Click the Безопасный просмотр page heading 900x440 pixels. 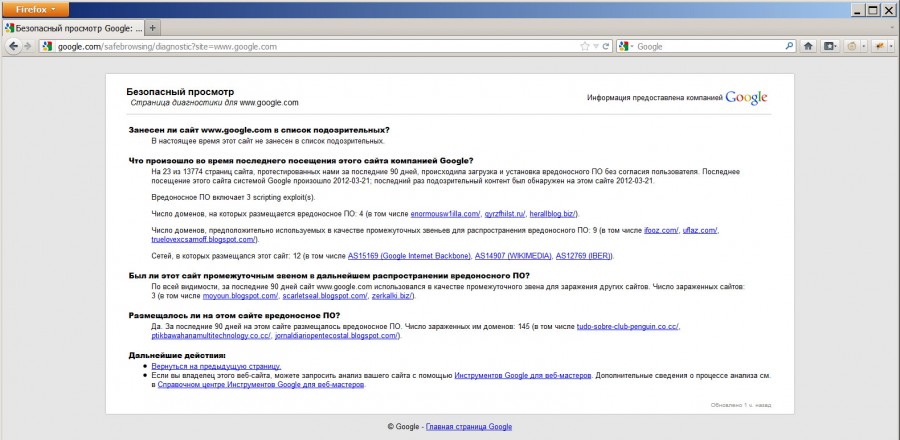[180, 92]
